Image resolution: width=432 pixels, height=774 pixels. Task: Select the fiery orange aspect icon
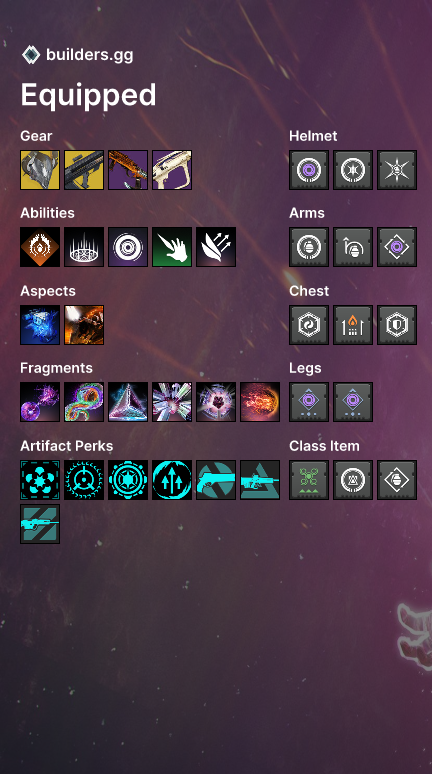coord(84,325)
